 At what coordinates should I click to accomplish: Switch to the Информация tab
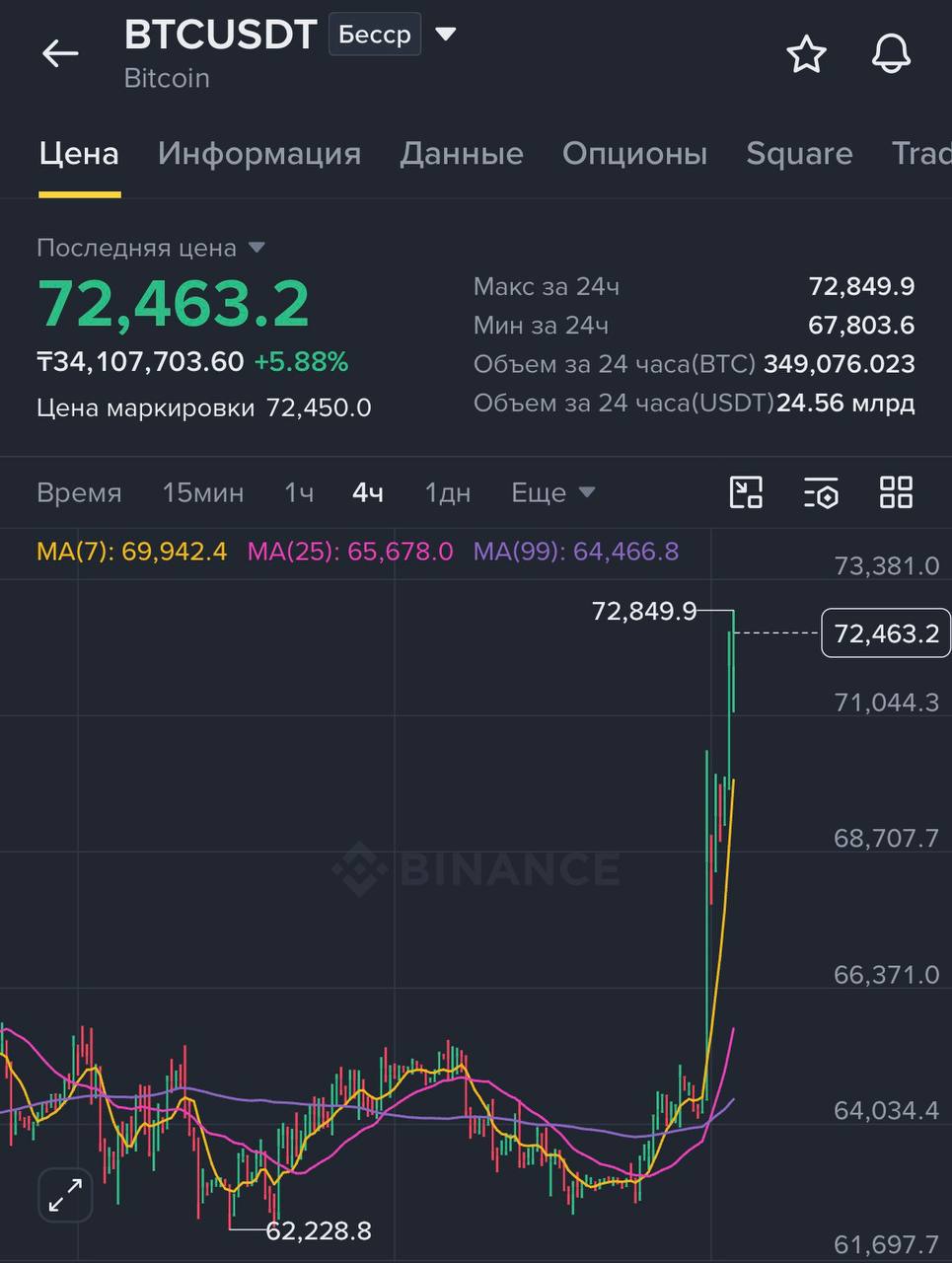coord(259,154)
